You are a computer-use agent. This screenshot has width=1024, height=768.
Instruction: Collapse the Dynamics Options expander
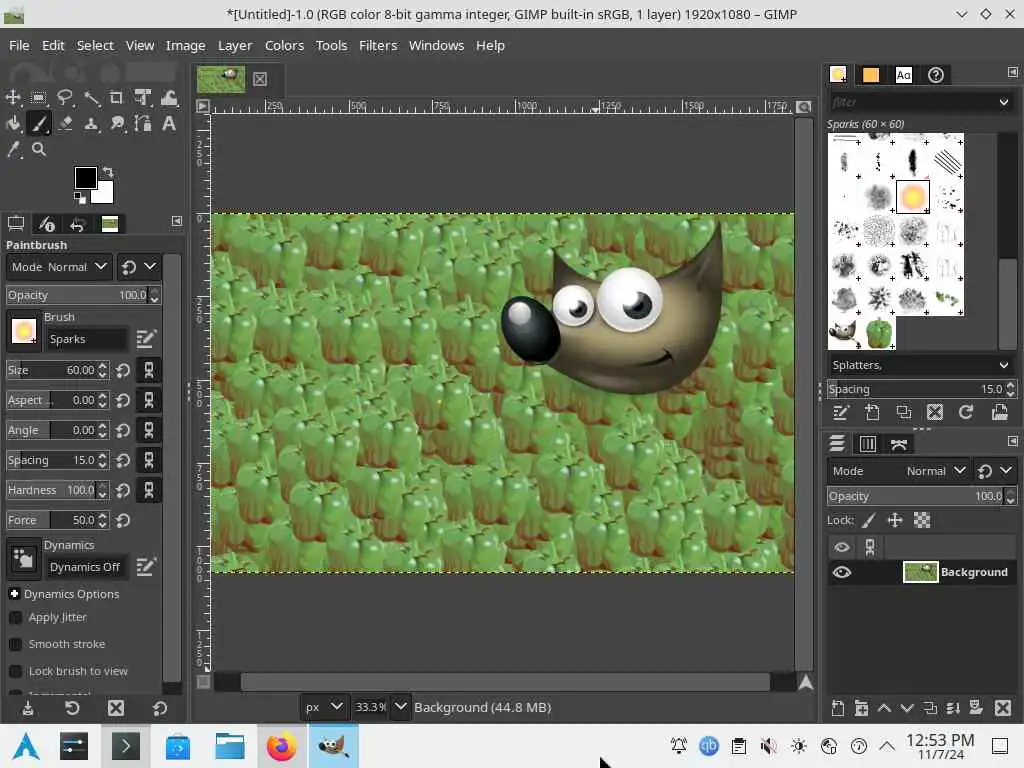click(14, 594)
